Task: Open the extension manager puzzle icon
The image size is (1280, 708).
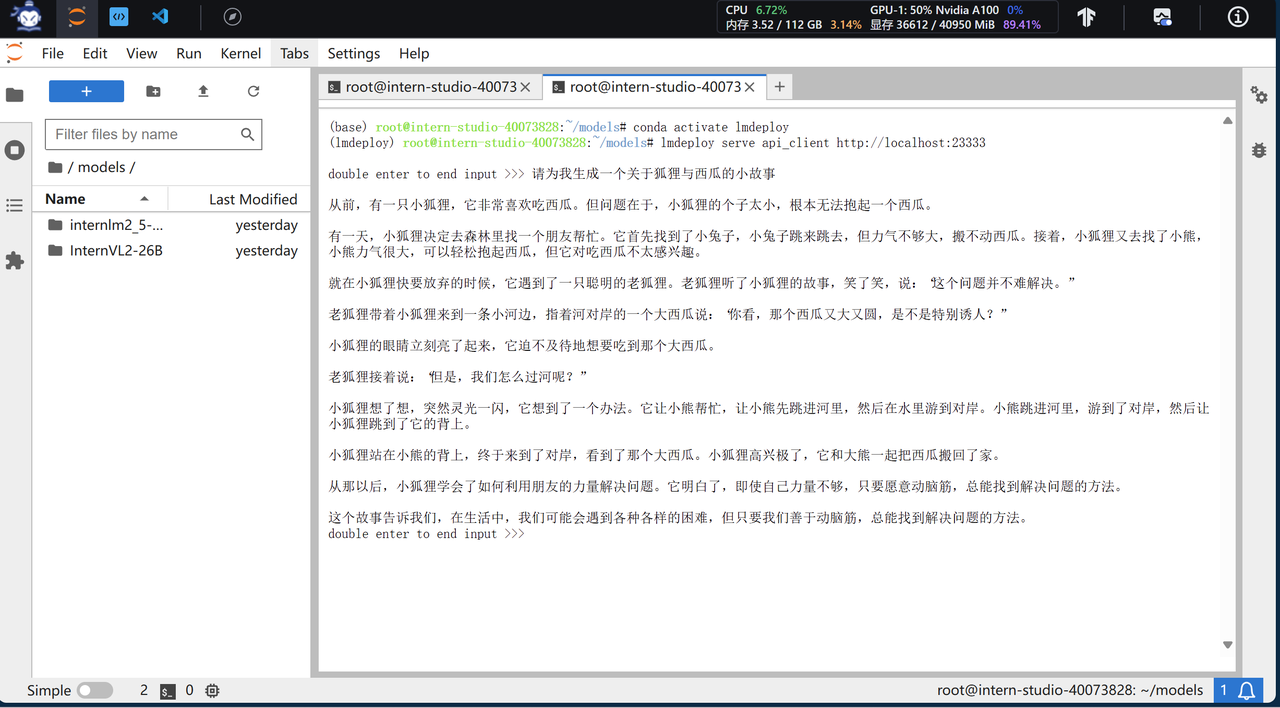Action: 15,260
